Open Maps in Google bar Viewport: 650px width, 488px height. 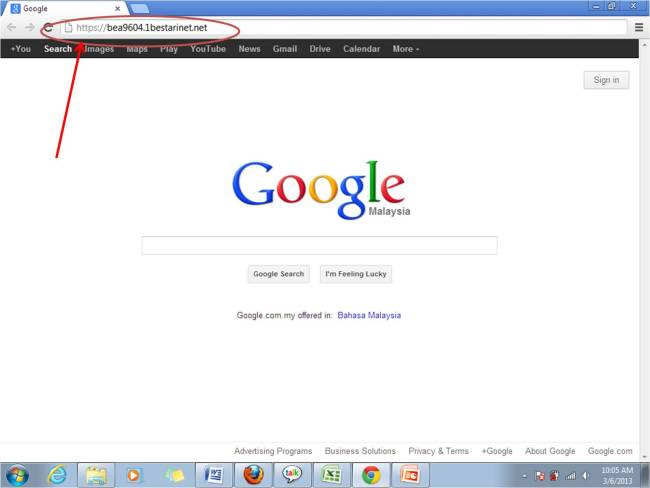[x=137, y=49]
